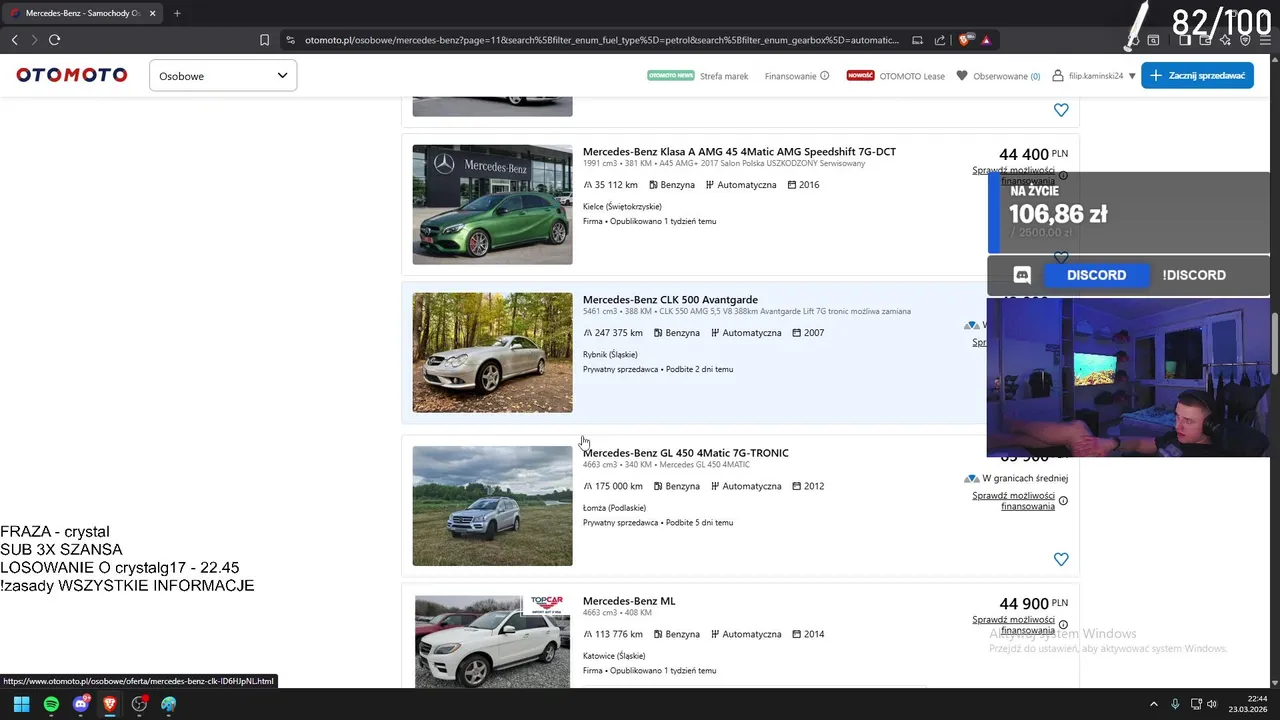1280x720 pixels.
Task: Open Brave Rewards triangle icon
Action: point(986,40)
